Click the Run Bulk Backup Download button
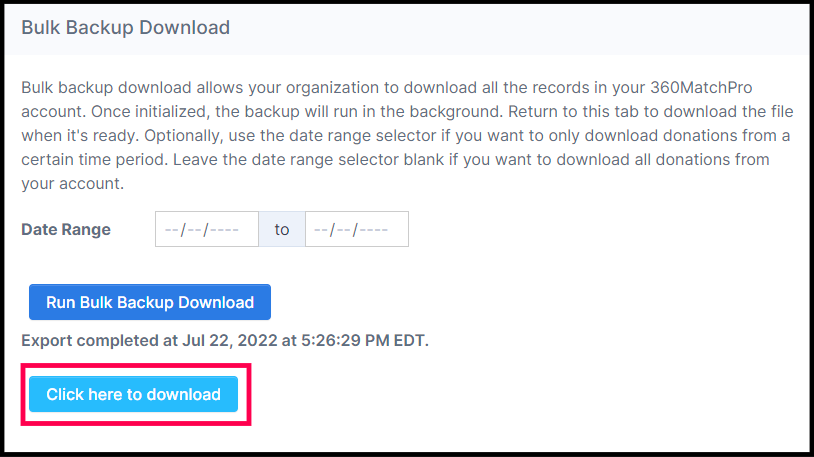814x457 pixels. 150,302
